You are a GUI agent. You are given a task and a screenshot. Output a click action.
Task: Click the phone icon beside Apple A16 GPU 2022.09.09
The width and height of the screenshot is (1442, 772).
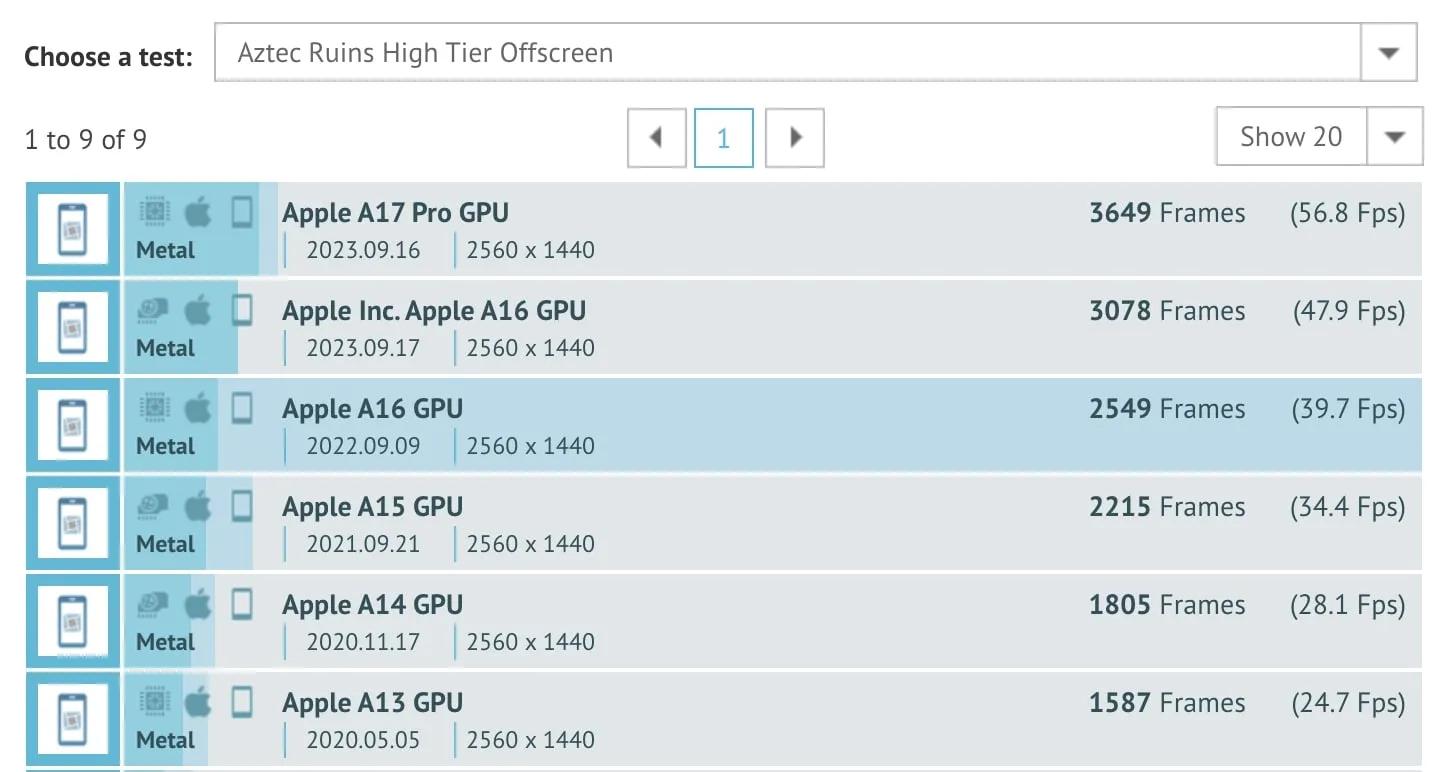pos(241,408)
